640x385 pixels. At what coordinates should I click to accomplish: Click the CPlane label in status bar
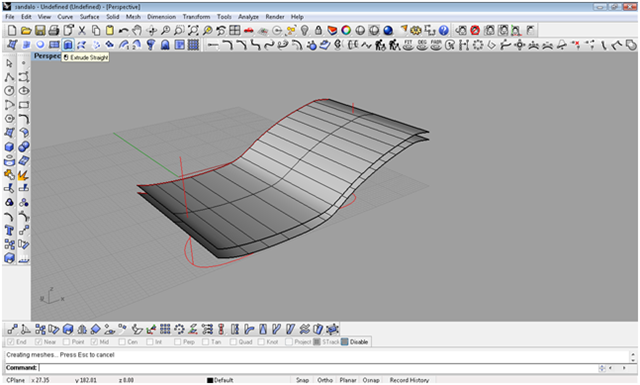pyautogui.click(x=16, y=380)
